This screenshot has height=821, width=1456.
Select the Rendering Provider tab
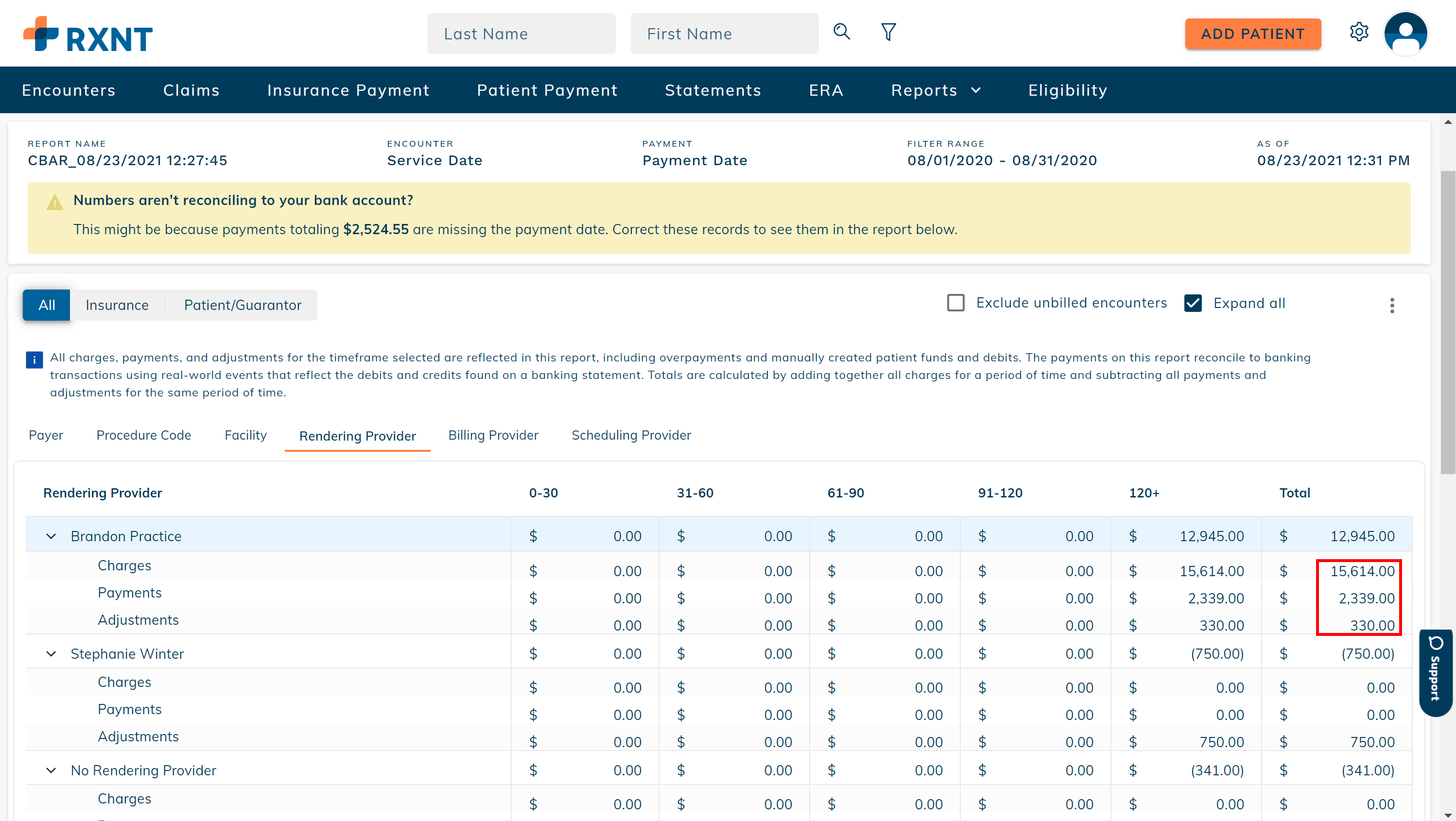coord(357,436)
